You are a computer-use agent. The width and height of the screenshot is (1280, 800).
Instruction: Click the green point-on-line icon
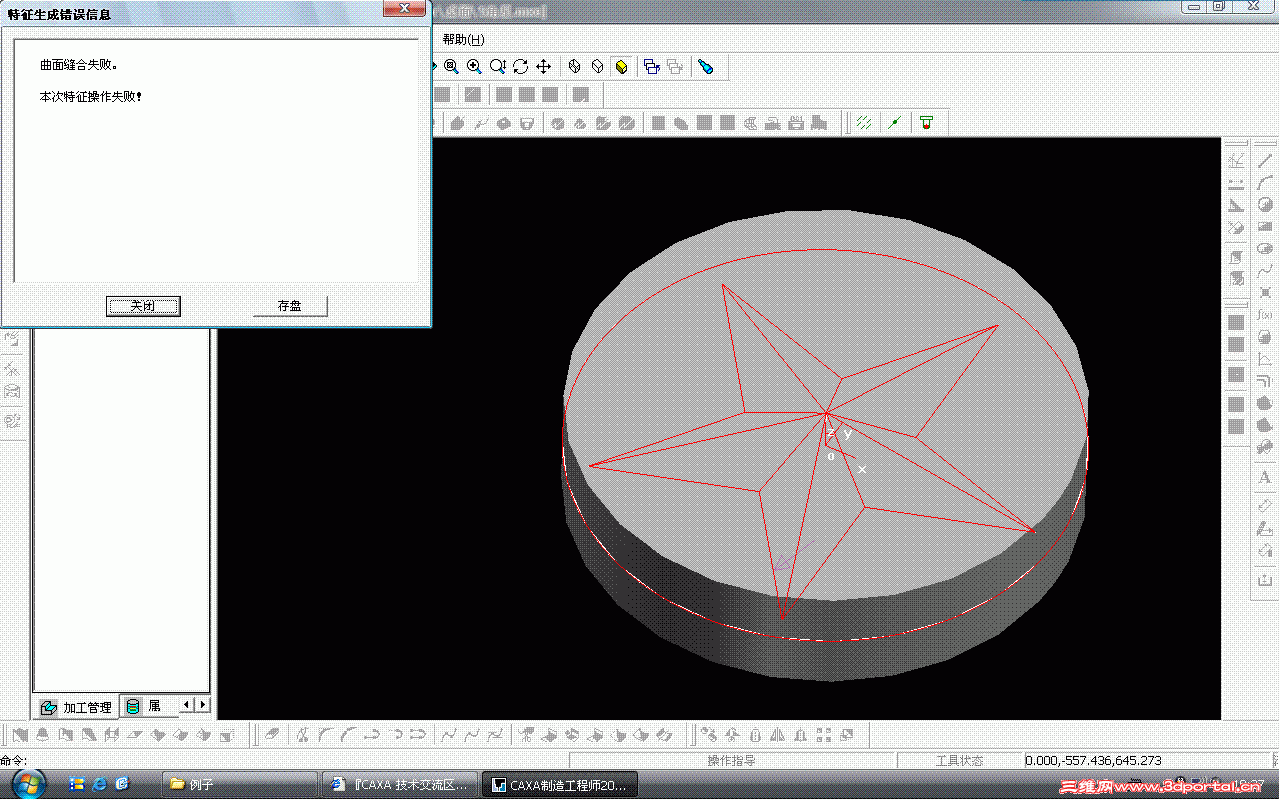pos(895,122)
